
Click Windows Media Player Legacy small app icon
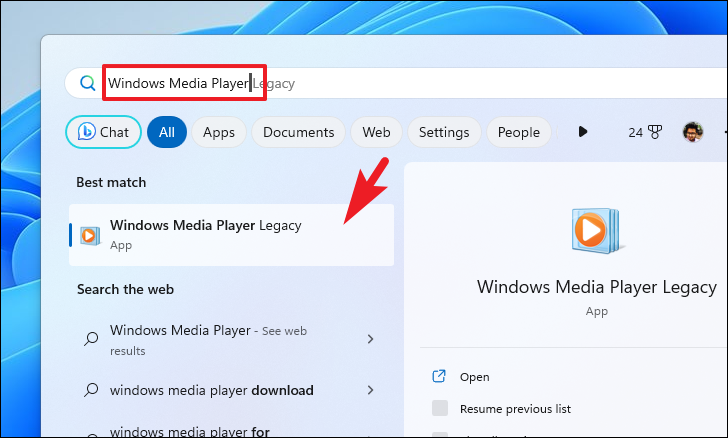90,235
